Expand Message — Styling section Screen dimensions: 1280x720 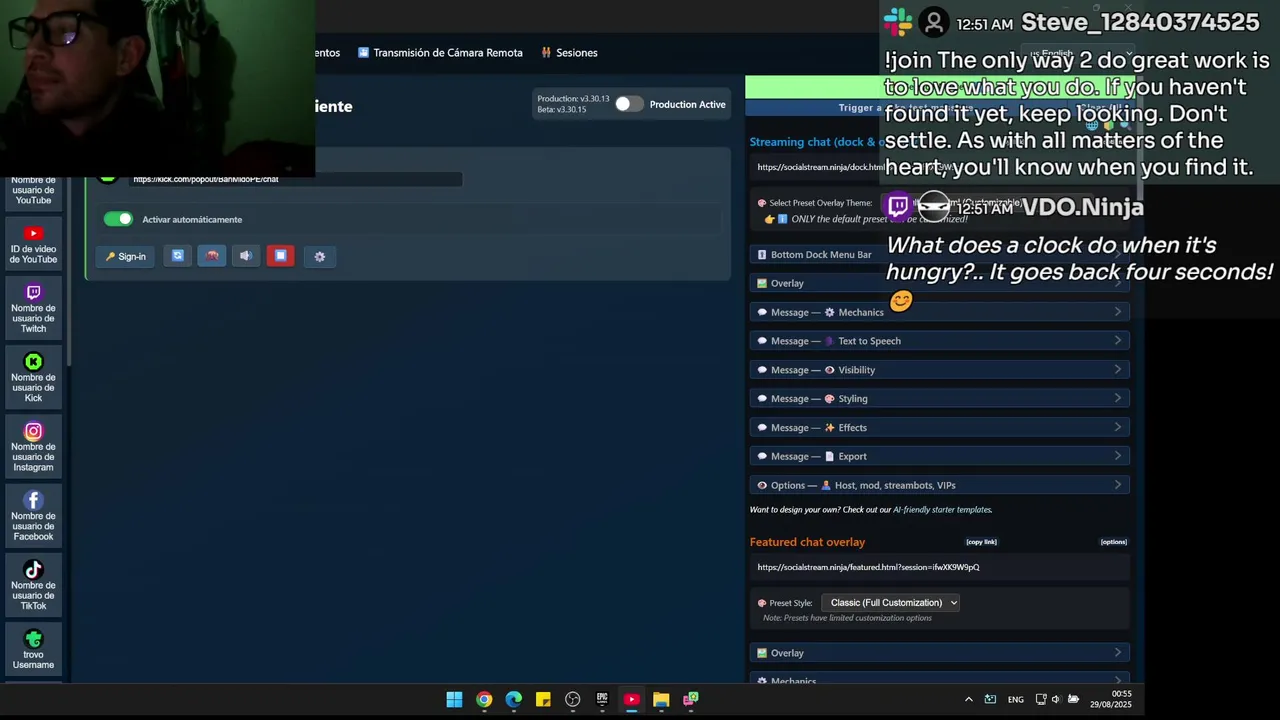tap(939, 398)
